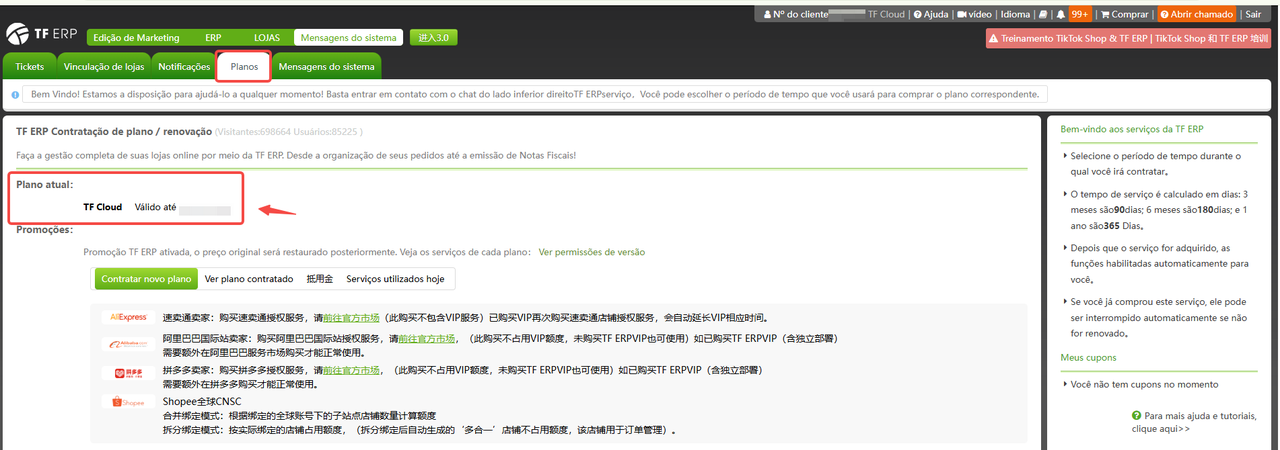Click the Shopee logo
Screen dimensions: 1280x450
click(x=128, y=402)
